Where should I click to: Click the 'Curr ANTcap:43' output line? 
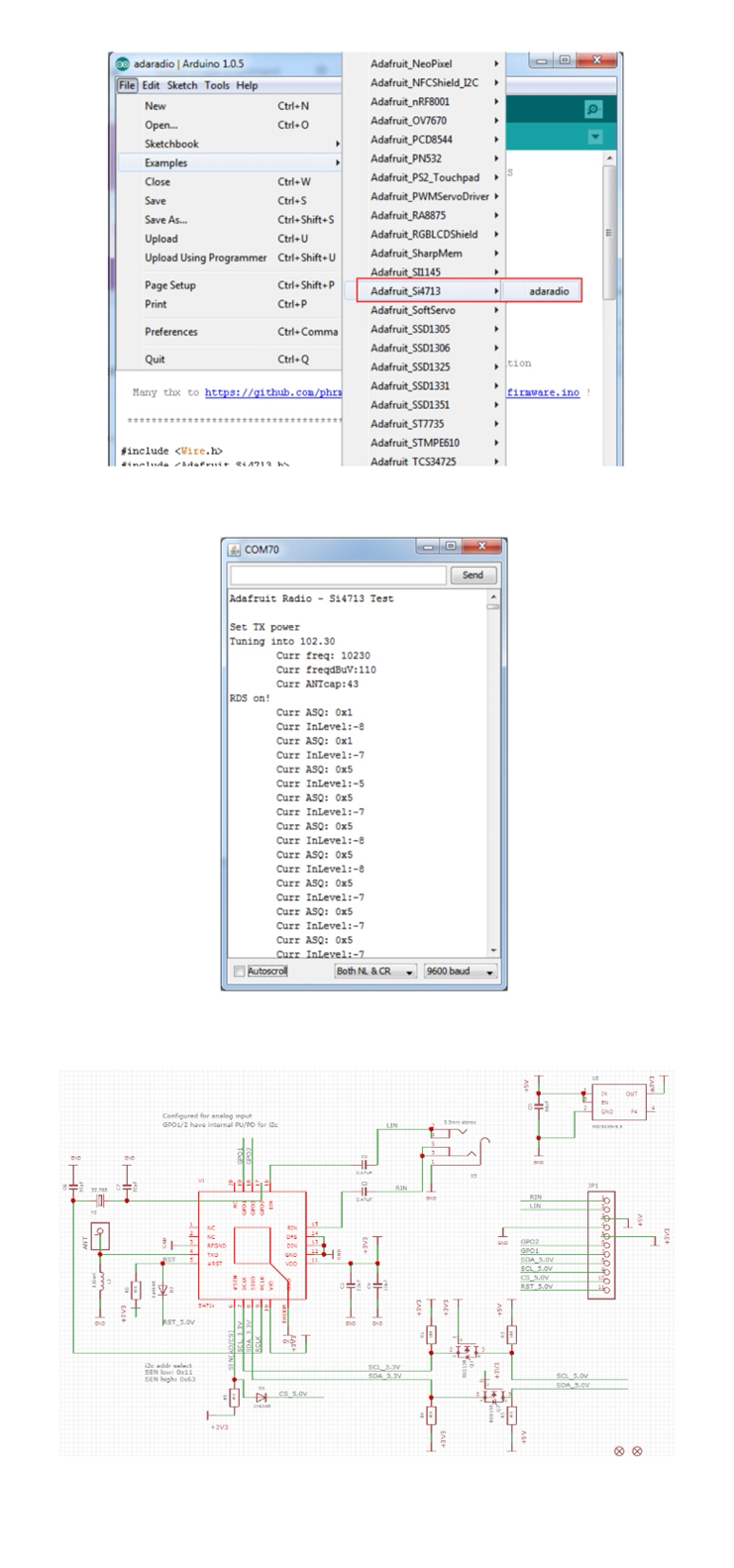(317, 683)
